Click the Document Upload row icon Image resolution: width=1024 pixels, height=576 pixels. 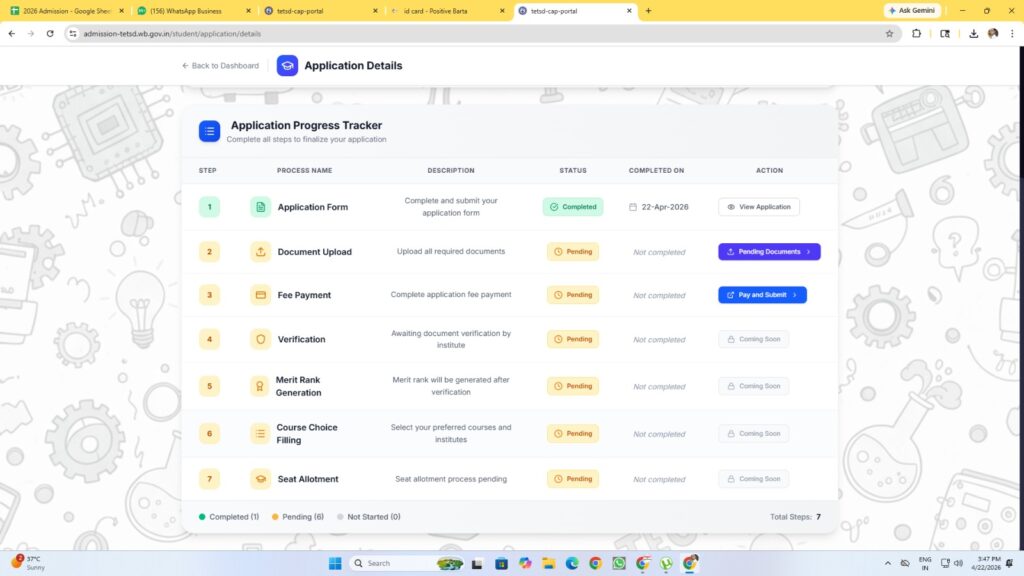click(261, 252)
